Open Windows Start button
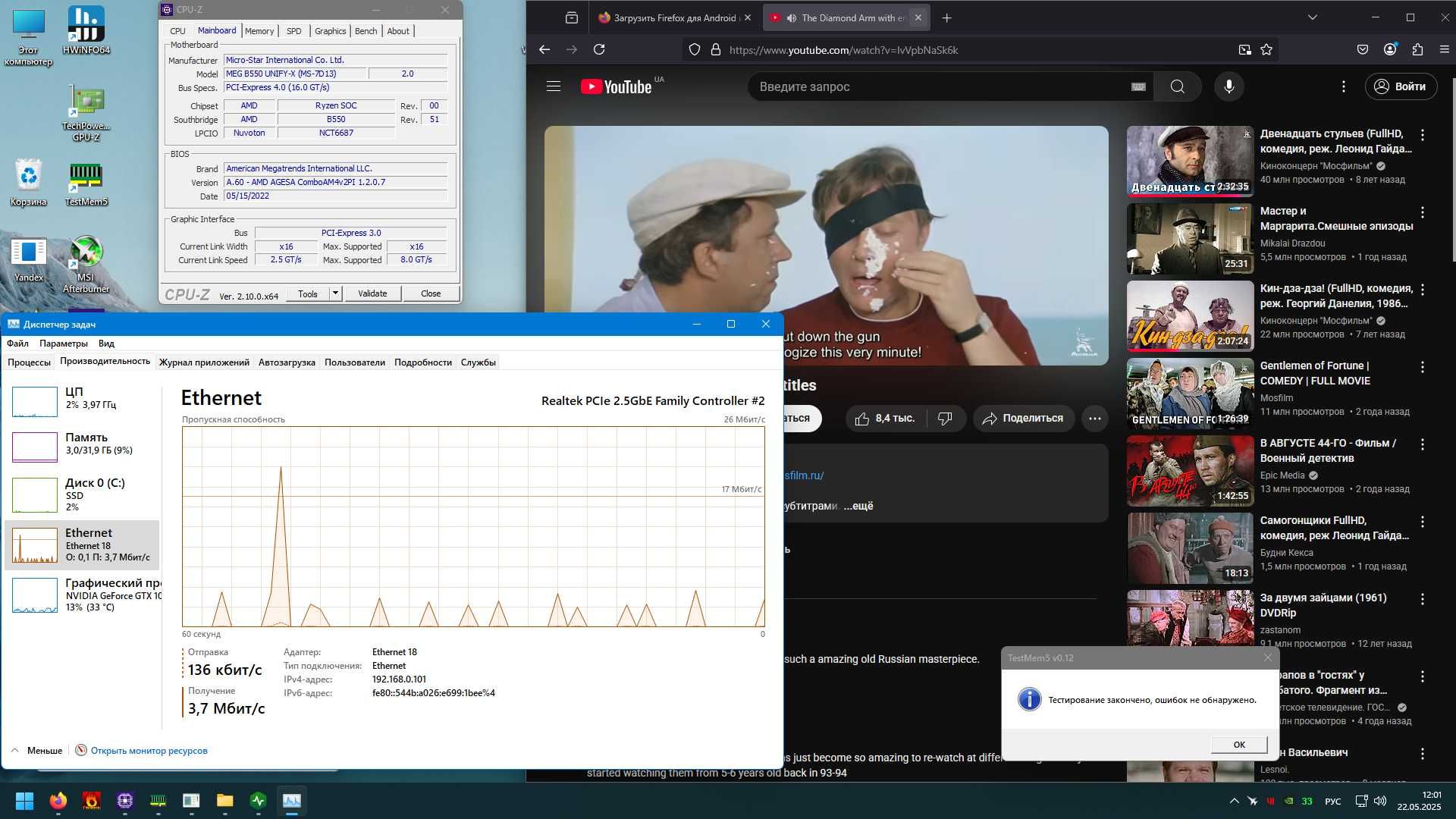 [x=24, y=801]
